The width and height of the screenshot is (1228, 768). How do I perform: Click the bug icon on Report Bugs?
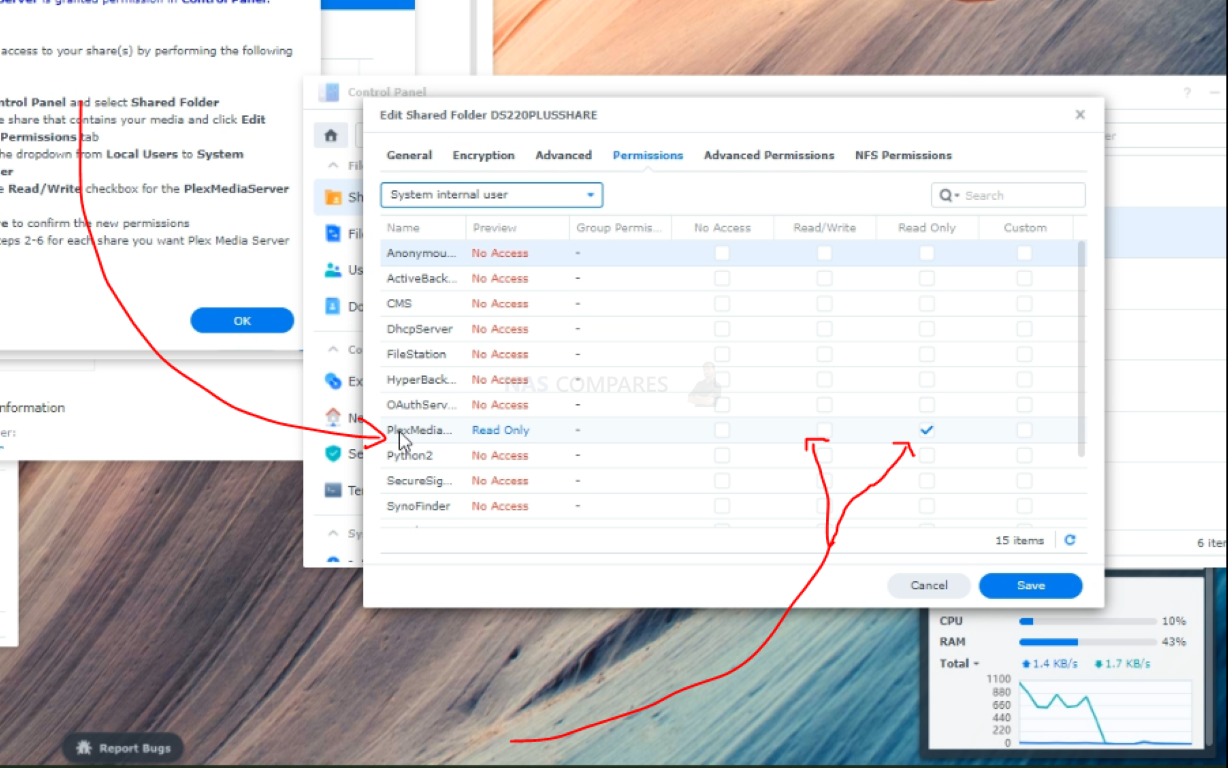tap(84, 748)
